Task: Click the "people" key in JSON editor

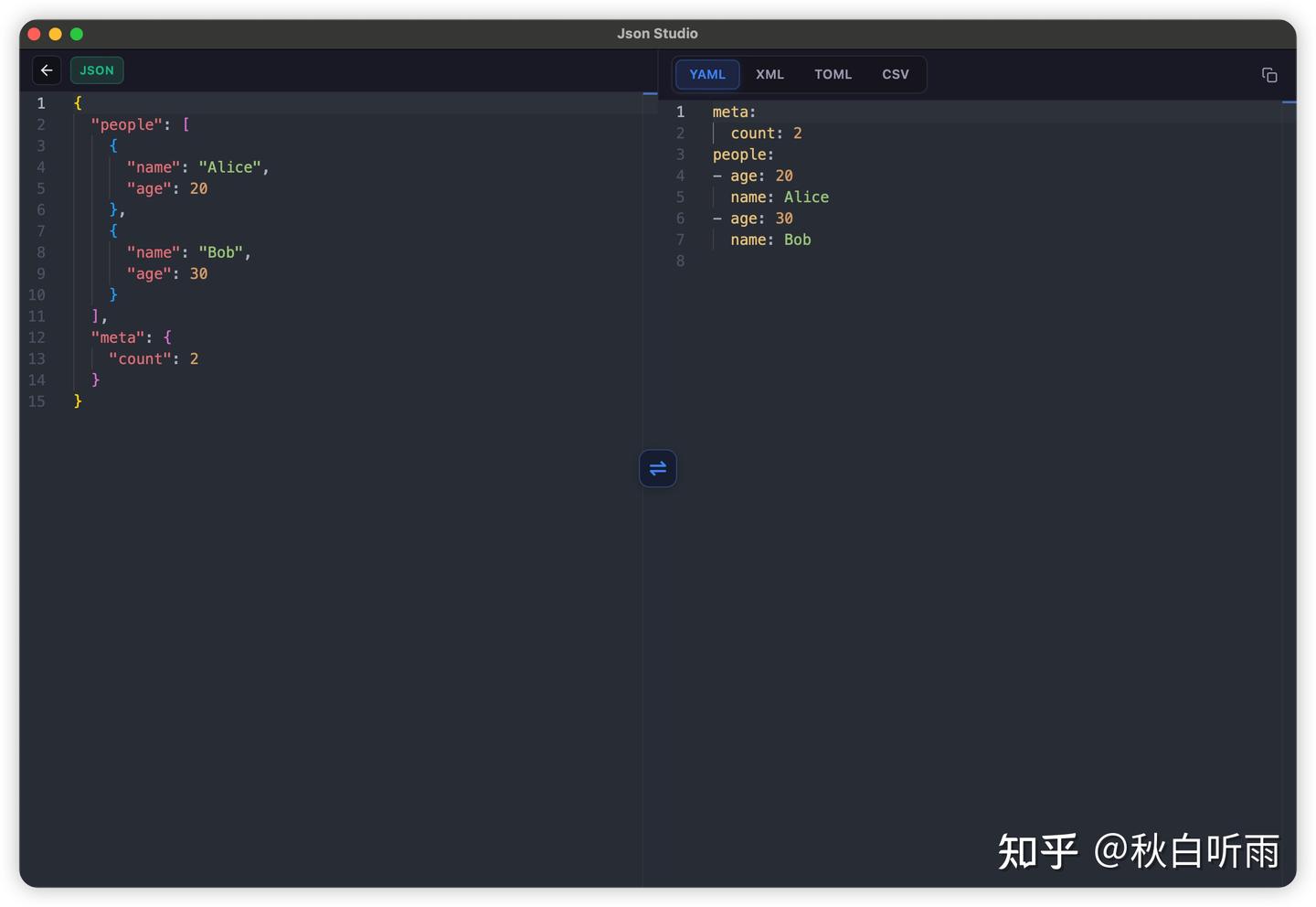Action: [127, 124]
